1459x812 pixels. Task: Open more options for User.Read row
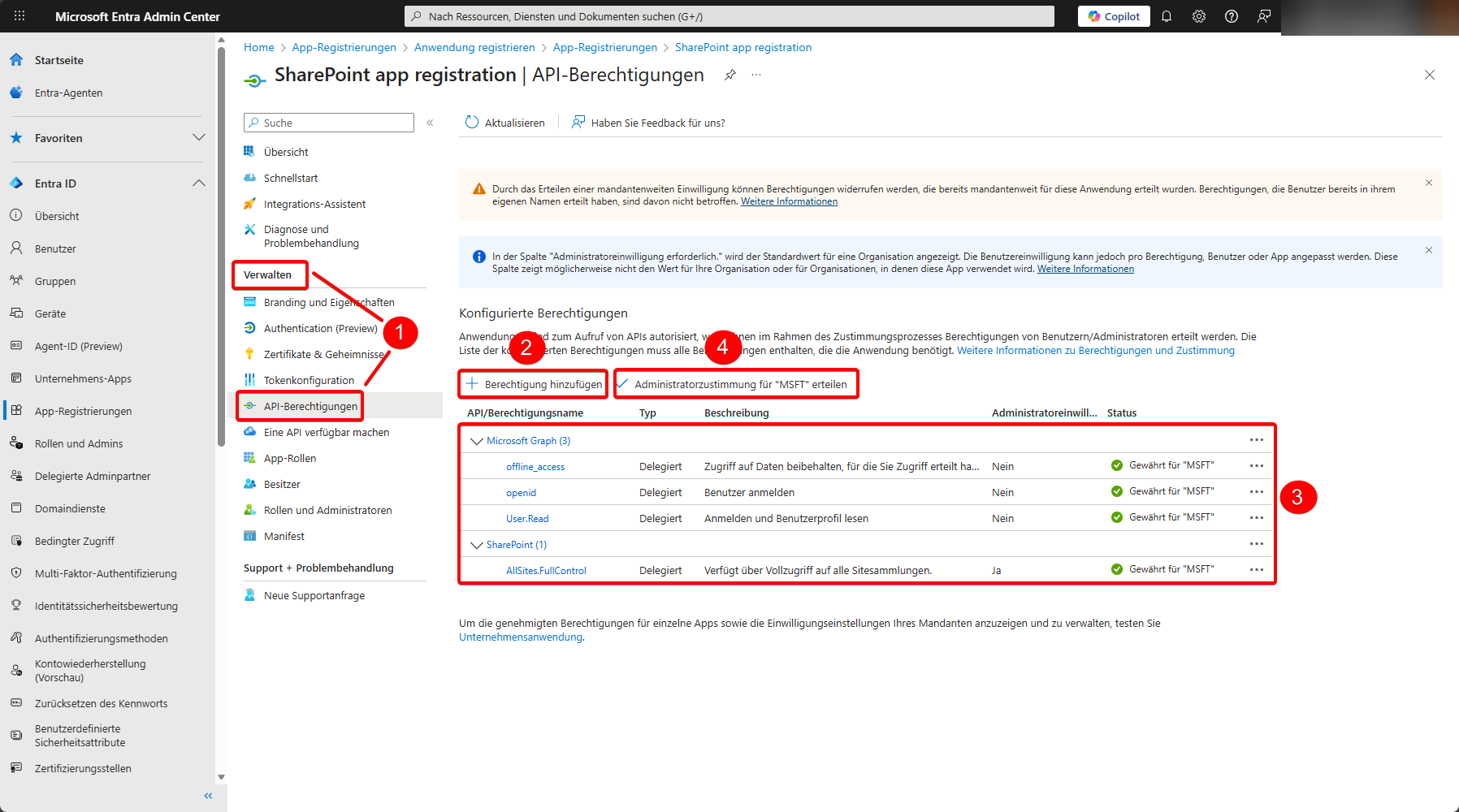1257,518
